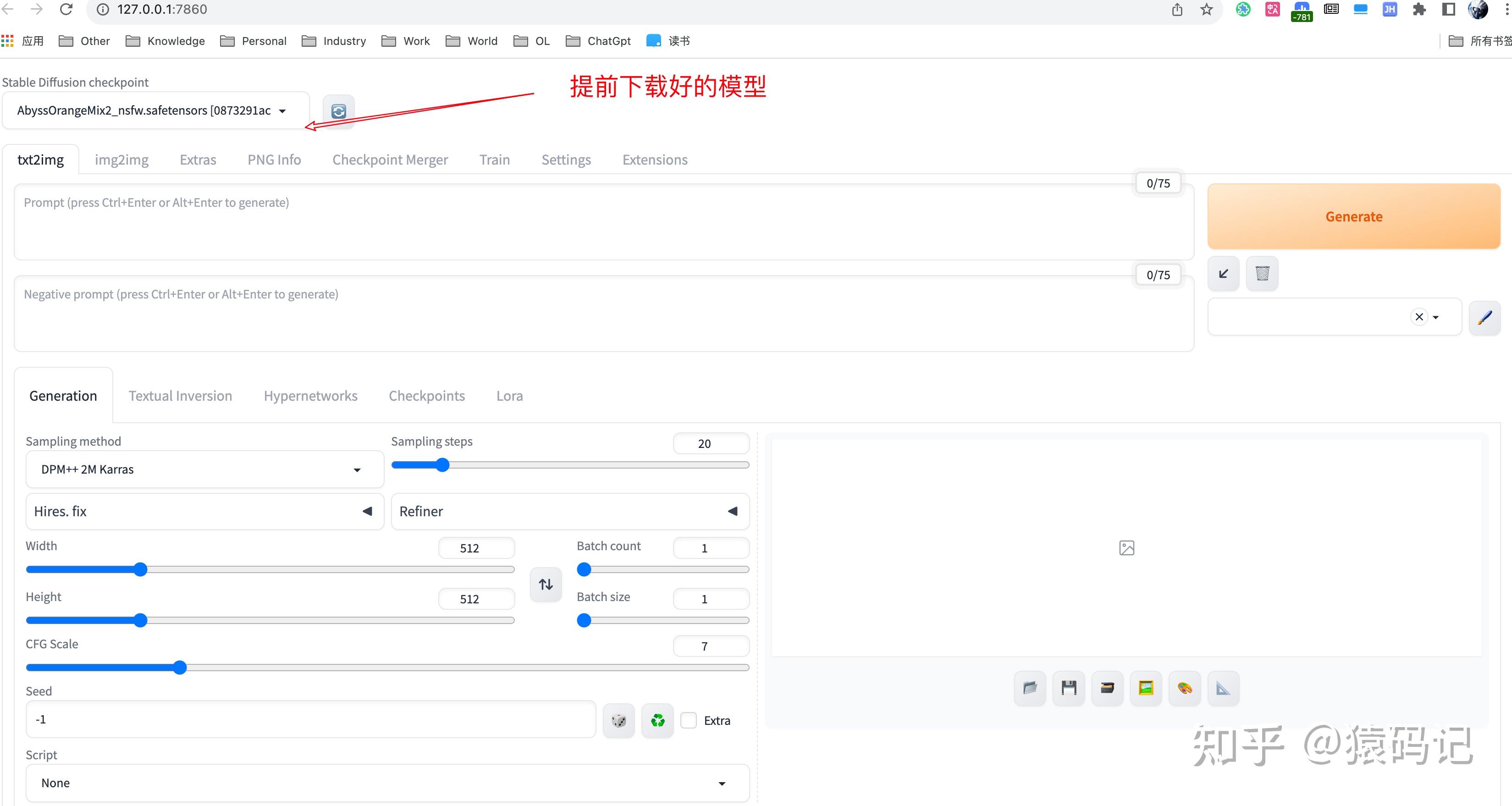The image size is (1512, 806).
Task: Save image with the floppy disk icon
Action: (1068, 688)
